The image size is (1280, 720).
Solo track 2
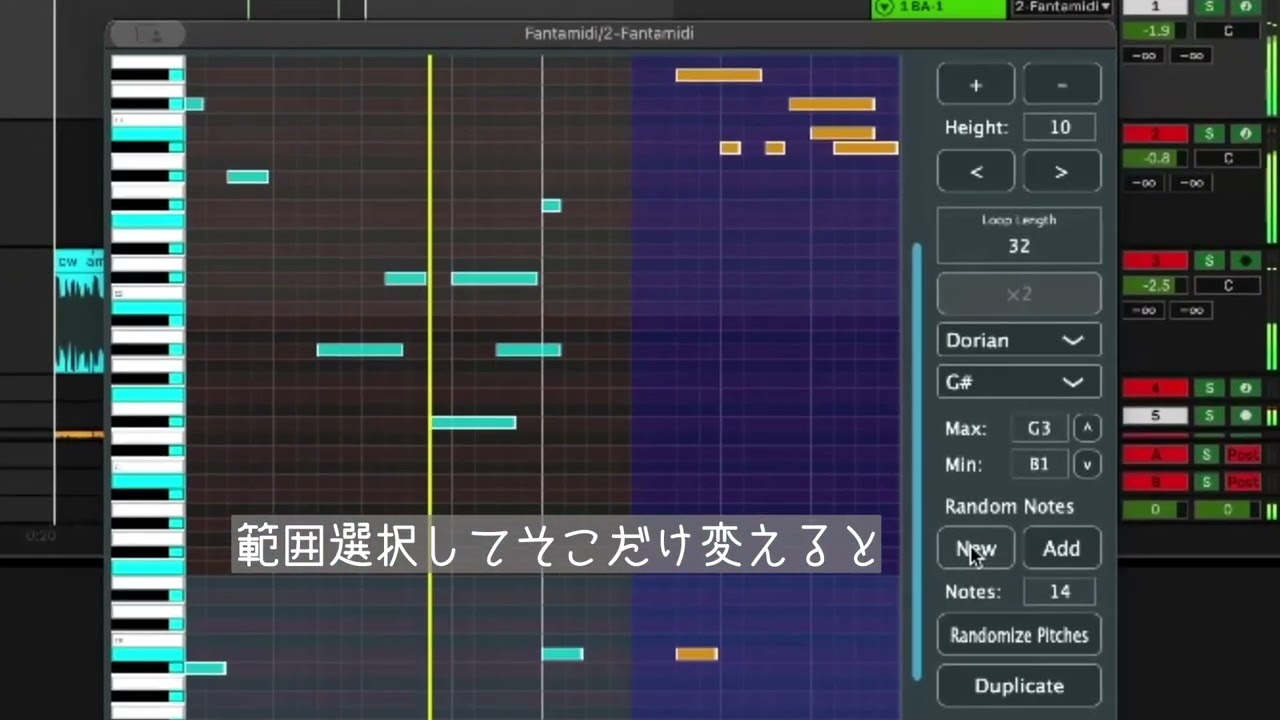1210,133
